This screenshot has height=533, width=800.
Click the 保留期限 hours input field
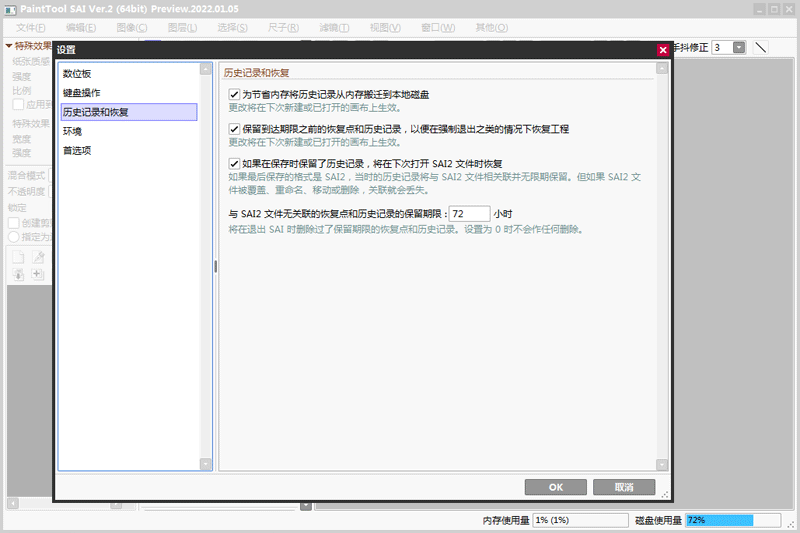pyautogui.click(x=469, y=213)
